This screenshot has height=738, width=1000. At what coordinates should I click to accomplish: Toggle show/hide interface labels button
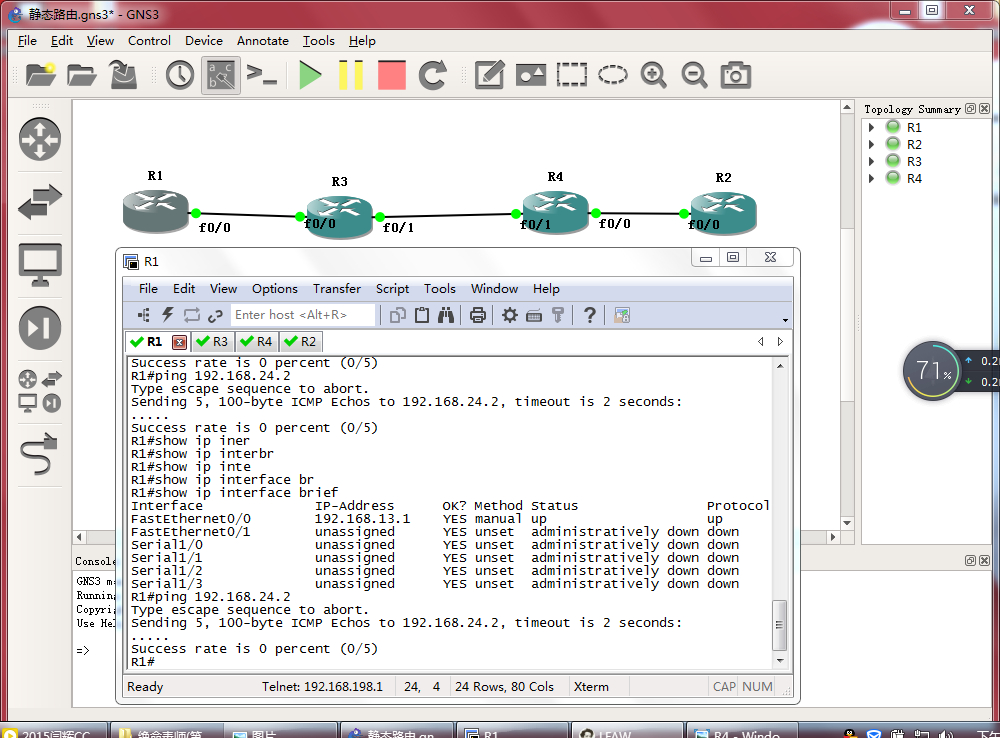(x=221, y=75)
